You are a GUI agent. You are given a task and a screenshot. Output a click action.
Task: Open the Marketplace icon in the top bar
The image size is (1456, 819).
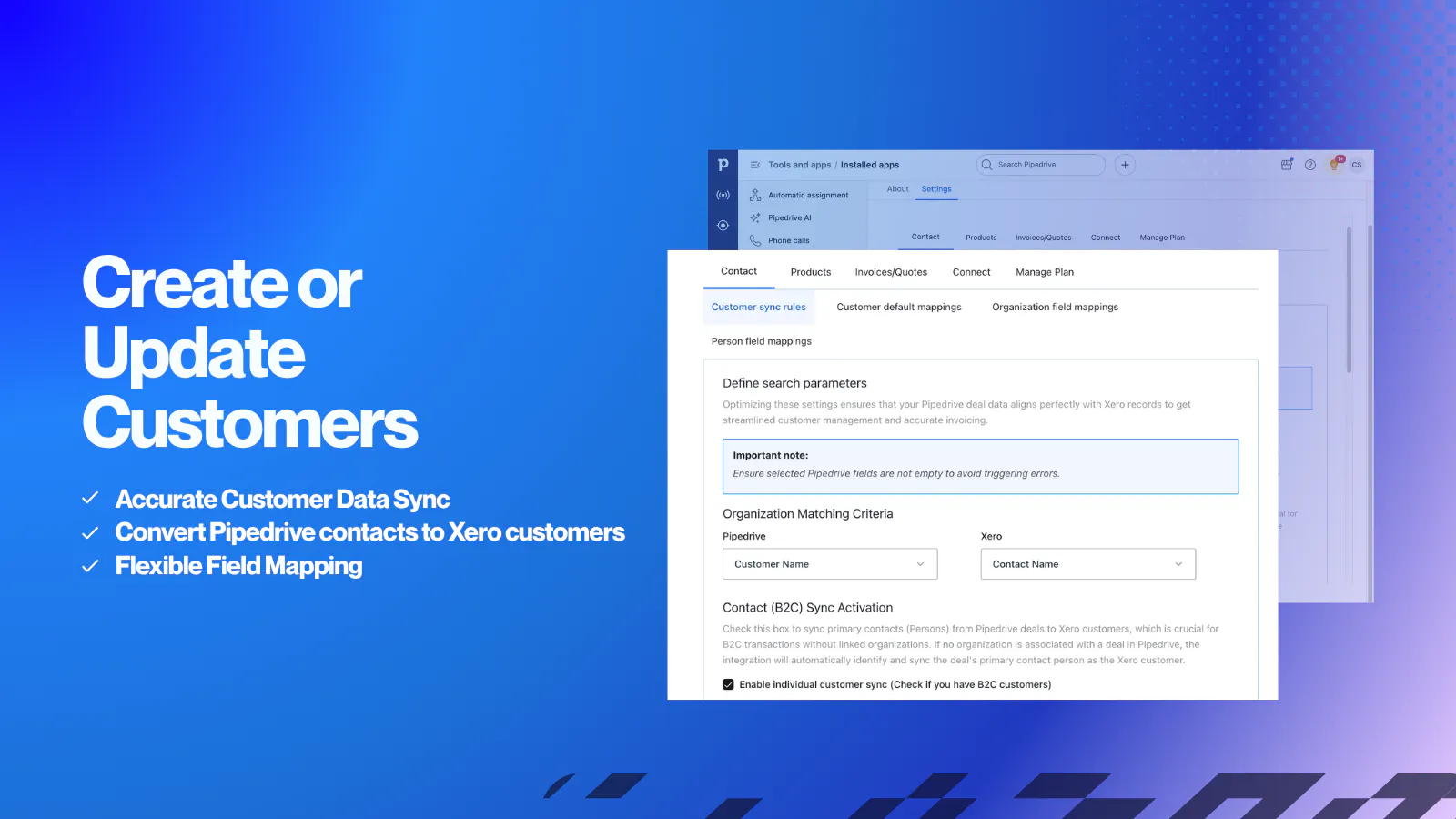[1287, 165]
